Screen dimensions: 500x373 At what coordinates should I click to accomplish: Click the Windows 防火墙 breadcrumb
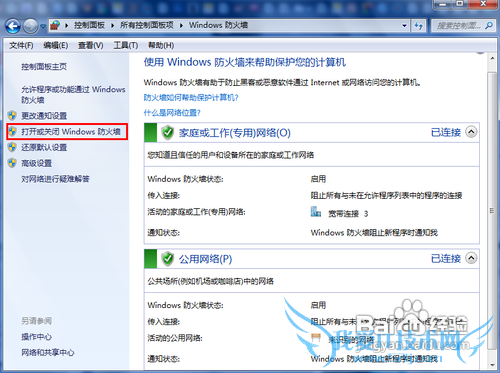click(218, 25)
